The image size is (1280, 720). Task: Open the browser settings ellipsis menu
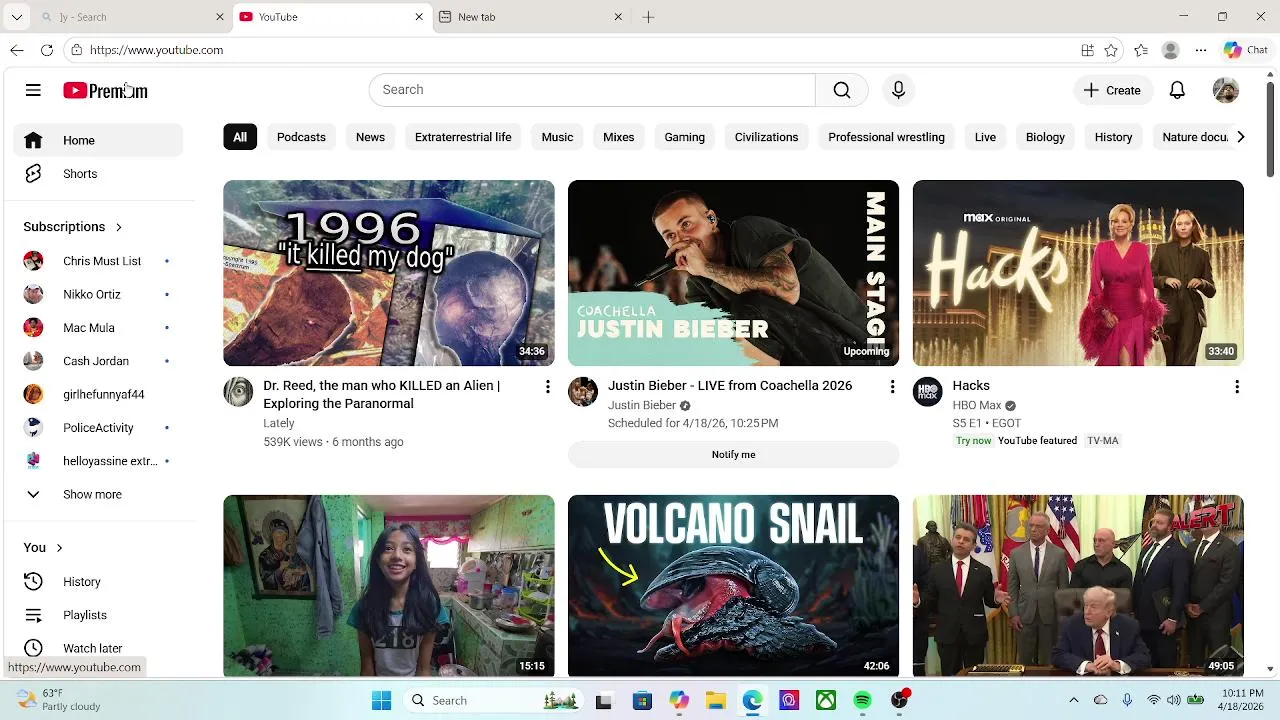(1201, 50)
